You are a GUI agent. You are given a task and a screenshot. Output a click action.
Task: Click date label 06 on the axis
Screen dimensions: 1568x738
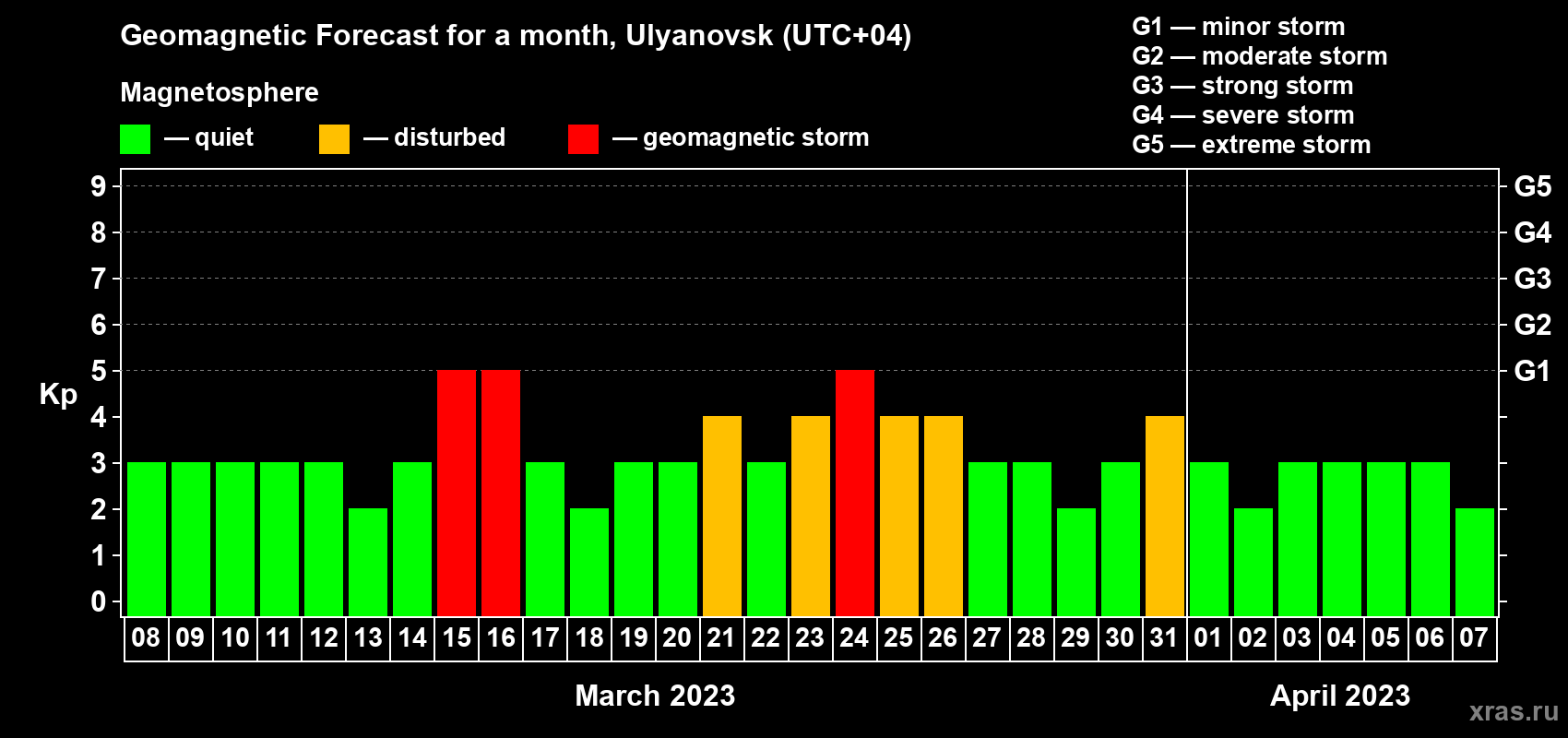(1430, 638)
